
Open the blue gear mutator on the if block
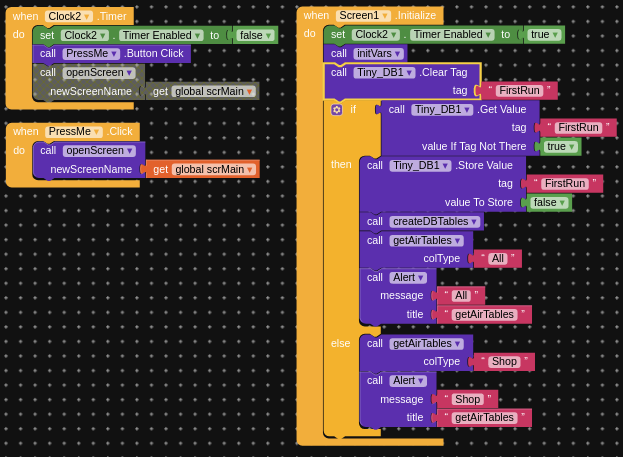(337, 110)
